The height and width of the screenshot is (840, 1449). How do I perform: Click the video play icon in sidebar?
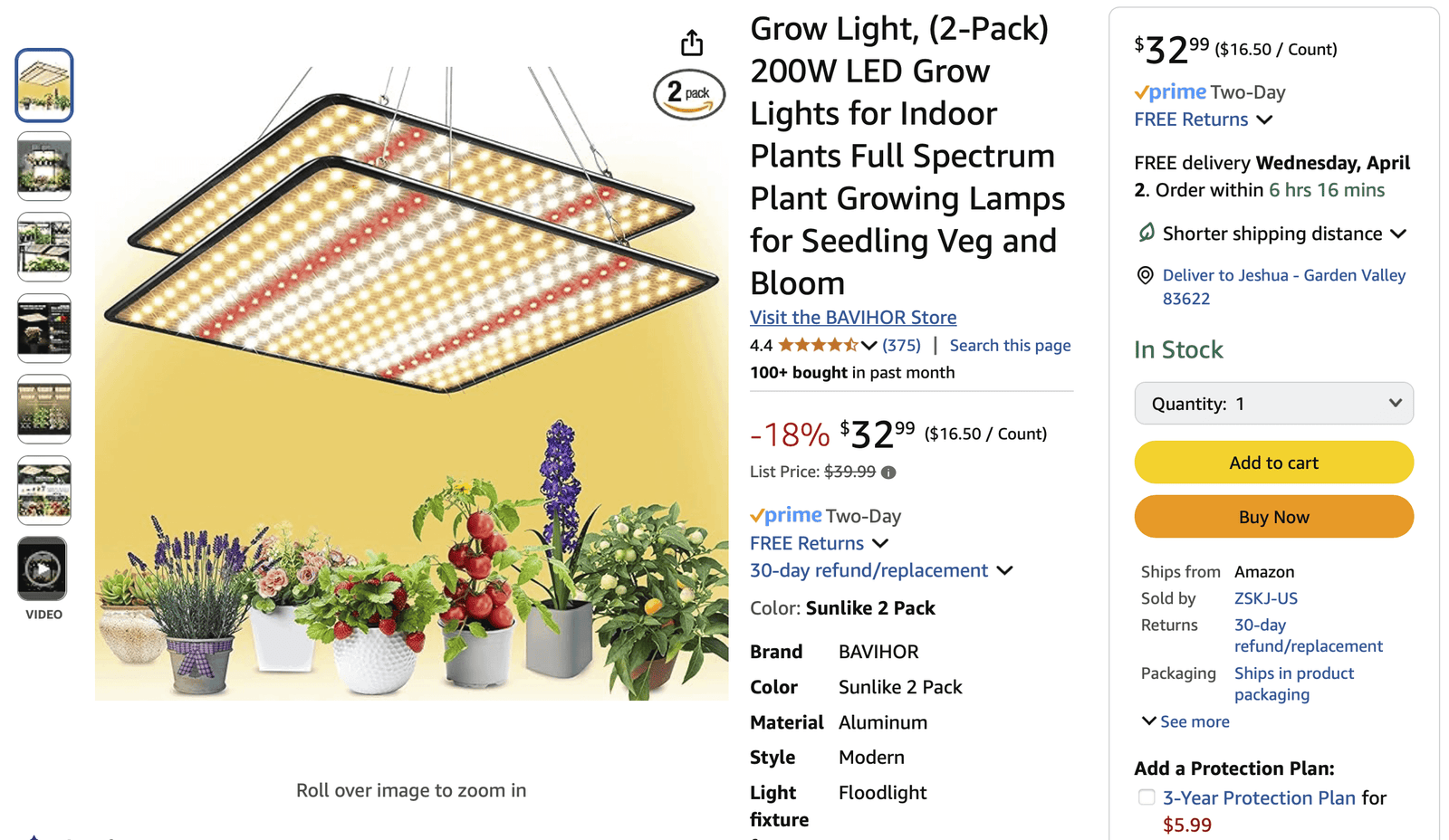[x=43, y=569]
